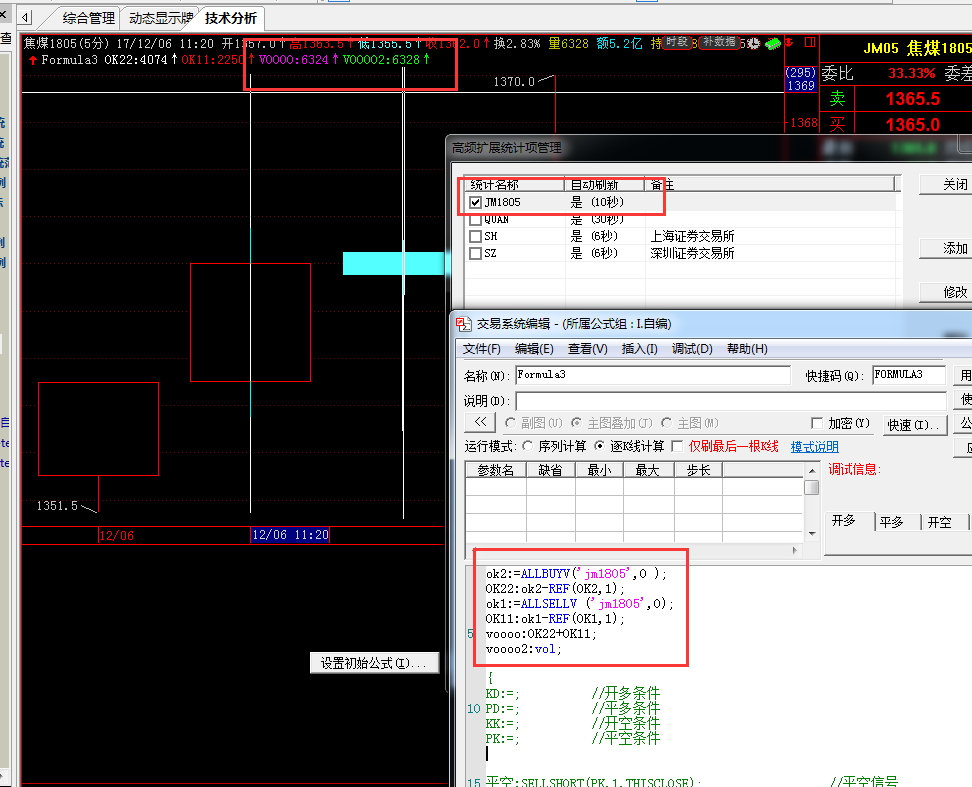The height and width of the screenshot is (787, 972).
Task: Click the 交易系统编辑 window title icon
Action: coord(463,323)
